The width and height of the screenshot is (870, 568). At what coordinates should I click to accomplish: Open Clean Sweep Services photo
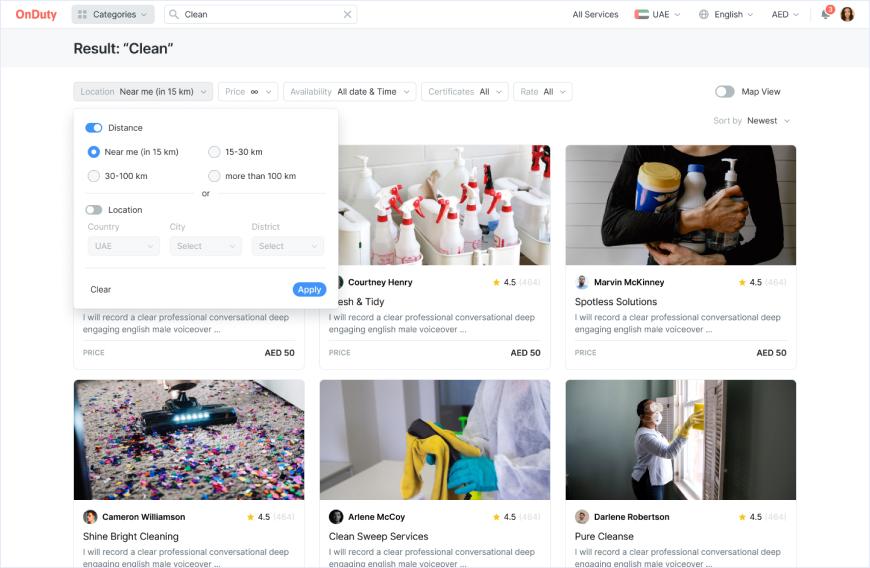[435, 440]
